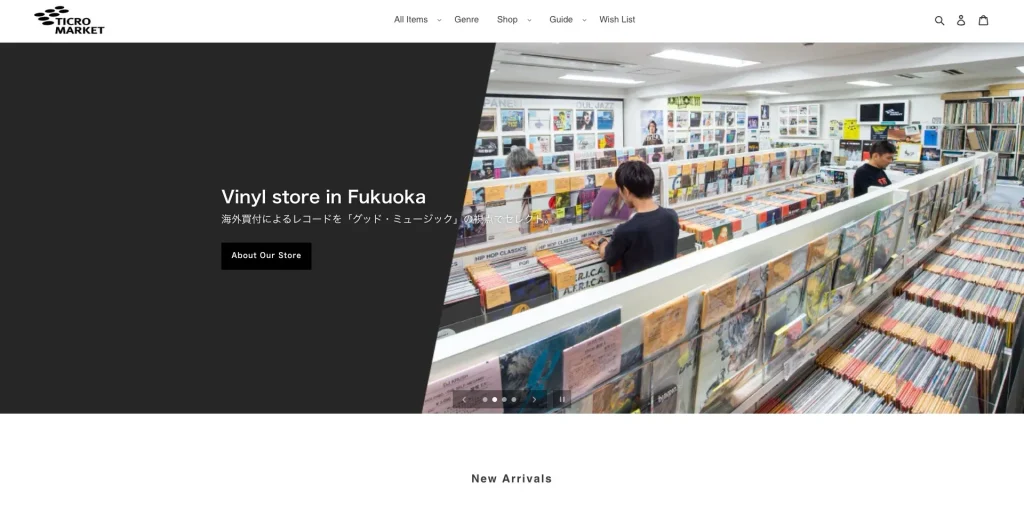1024x508 pixels.
Task: Expand the Shop dropdown menu
Action: (x=514, y=20)
